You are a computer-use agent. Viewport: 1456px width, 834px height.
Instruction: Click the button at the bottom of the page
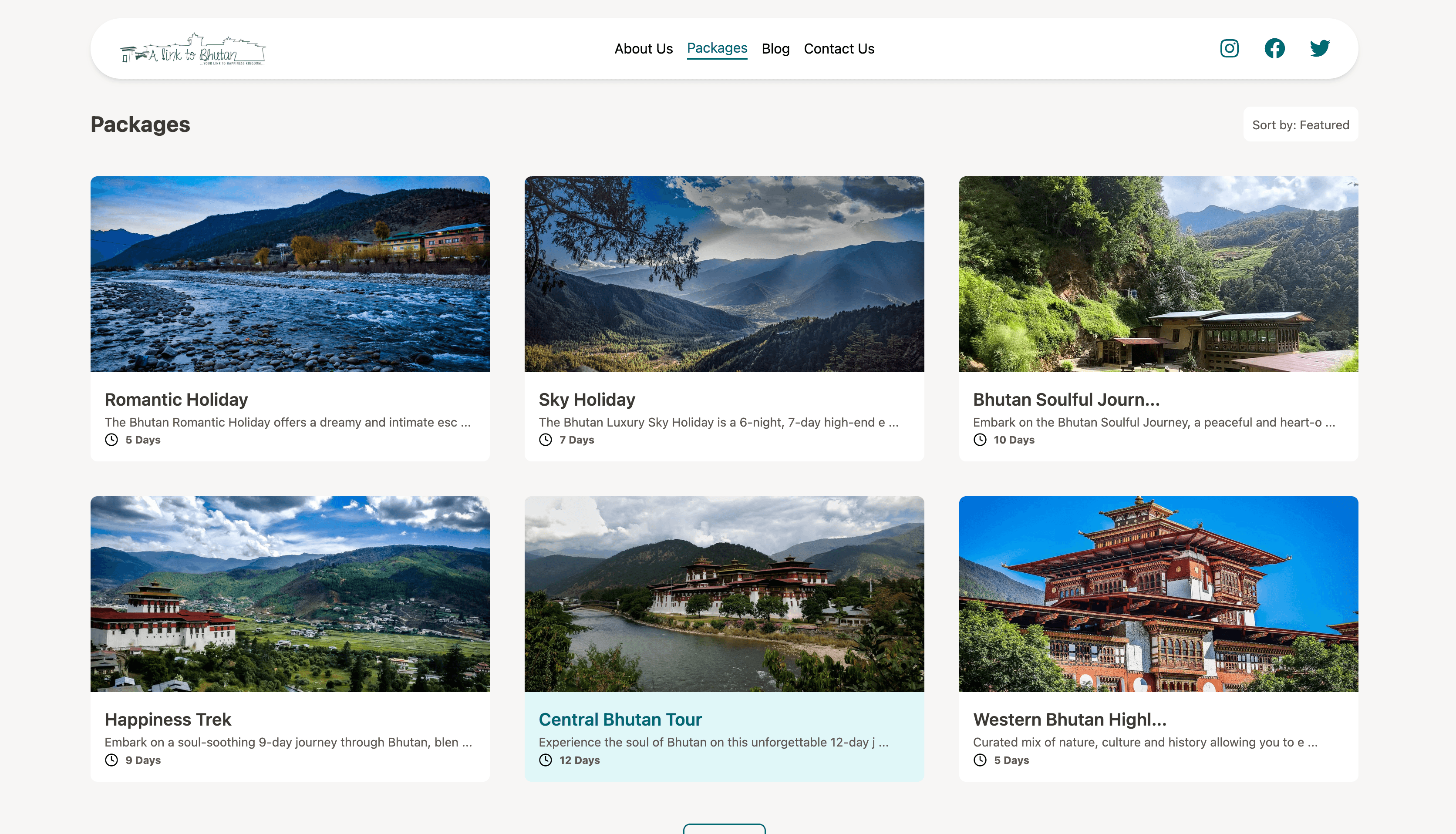[724, 829]
